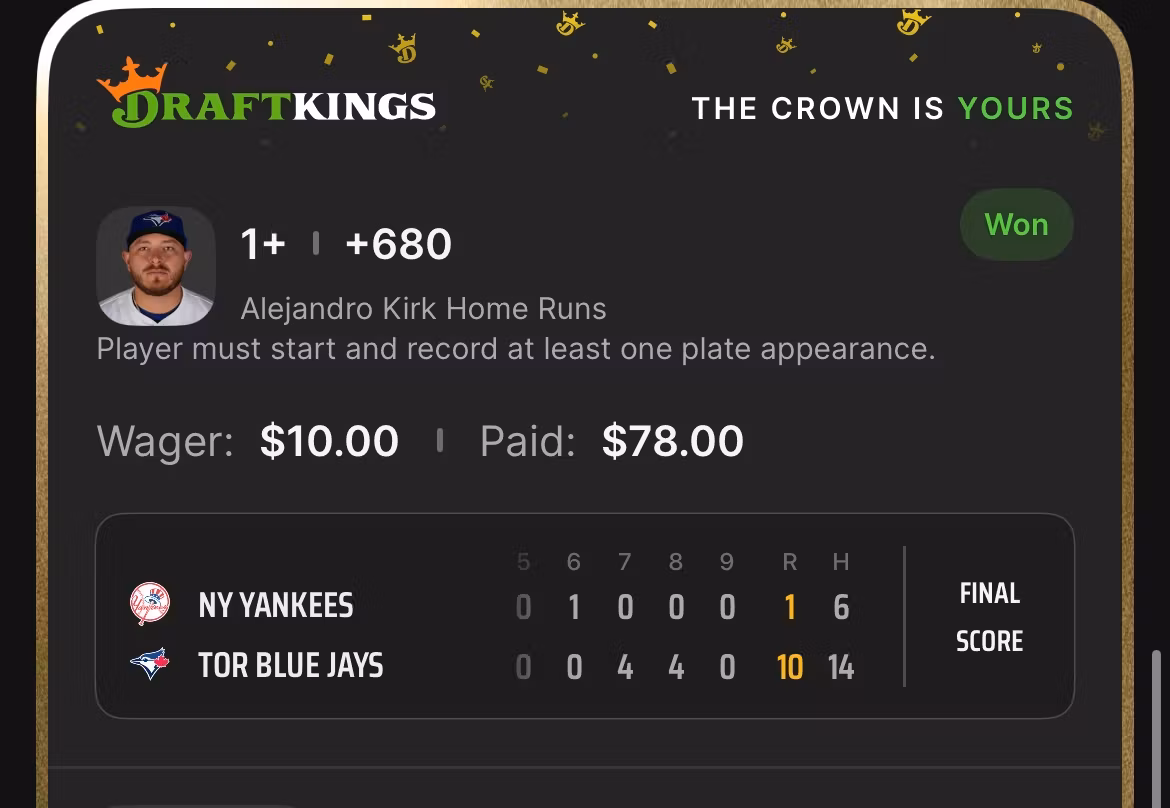
Task: Click the orange crown icon above DraftKings
Action: pos(131,77)
